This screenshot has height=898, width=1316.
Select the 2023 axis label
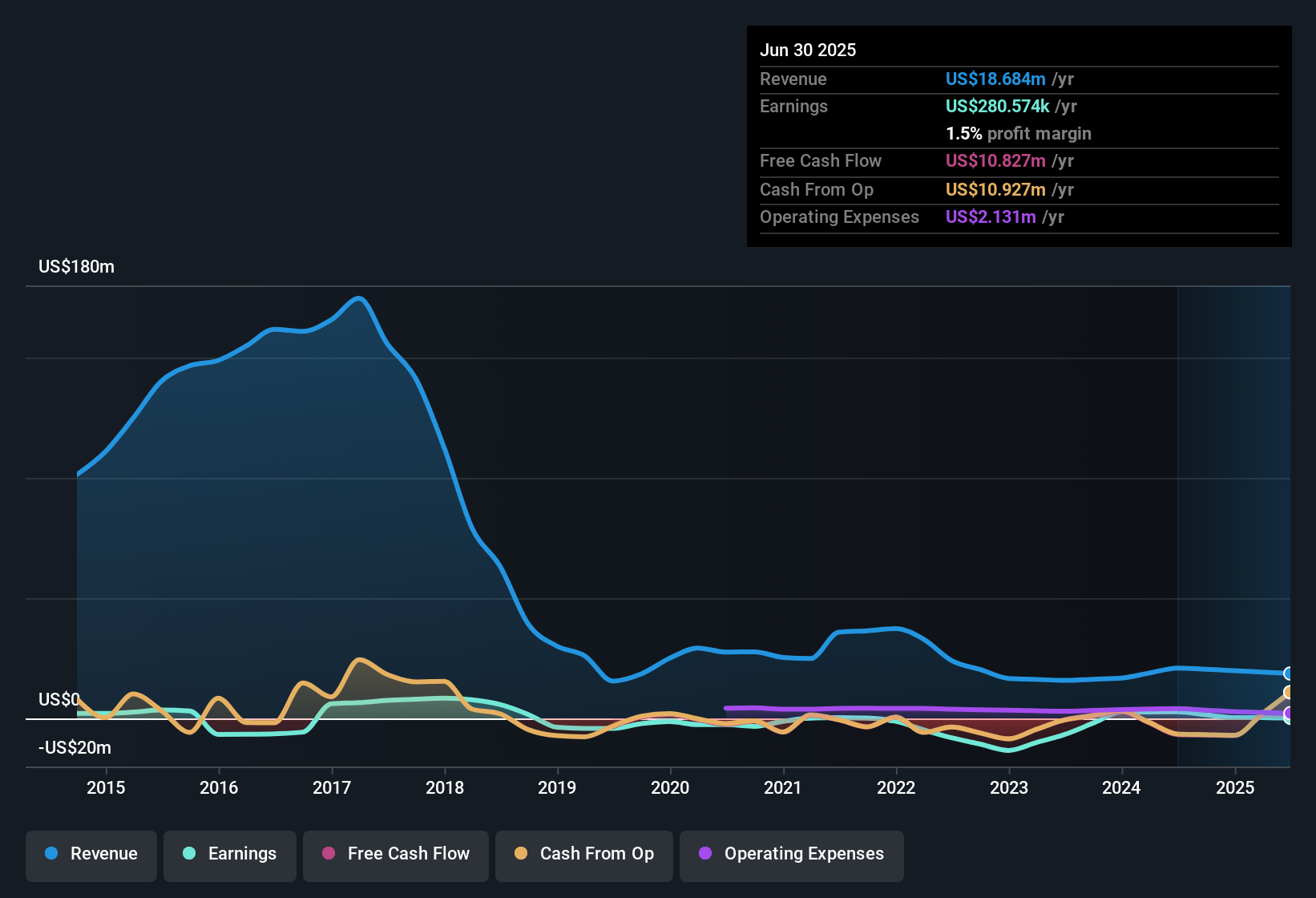(x=1009, y=788)
